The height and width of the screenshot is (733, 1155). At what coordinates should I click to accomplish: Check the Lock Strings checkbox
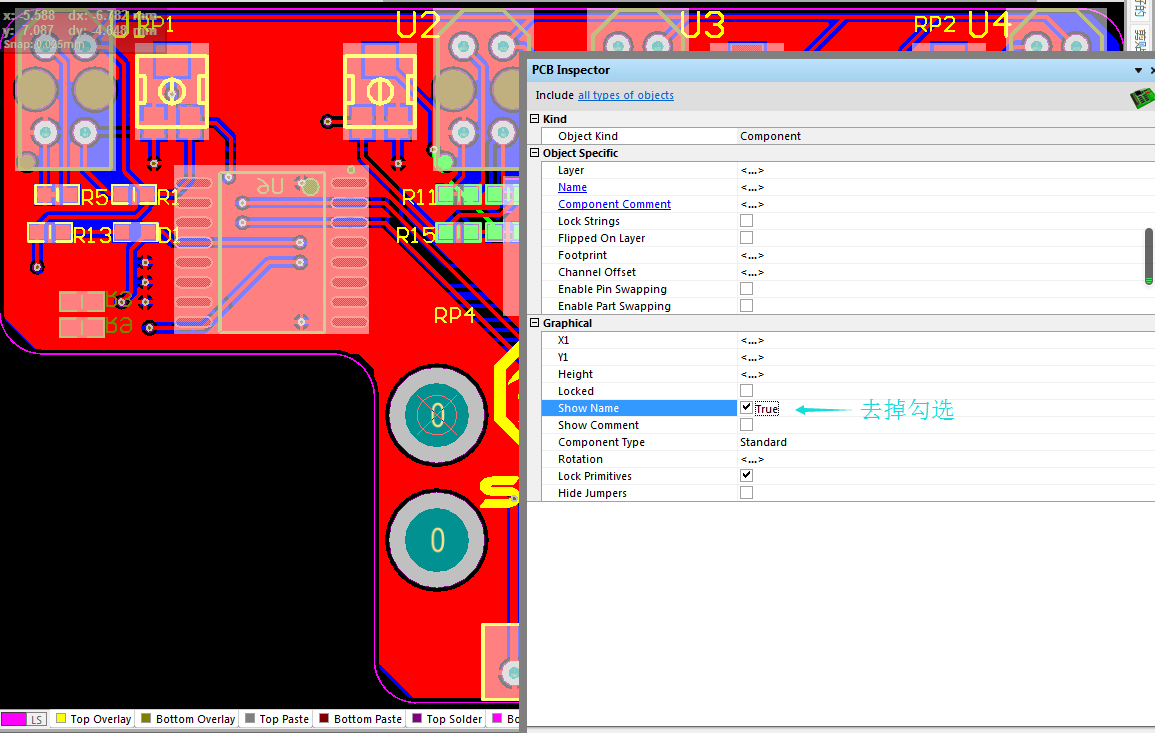click(x=746, y=221)
